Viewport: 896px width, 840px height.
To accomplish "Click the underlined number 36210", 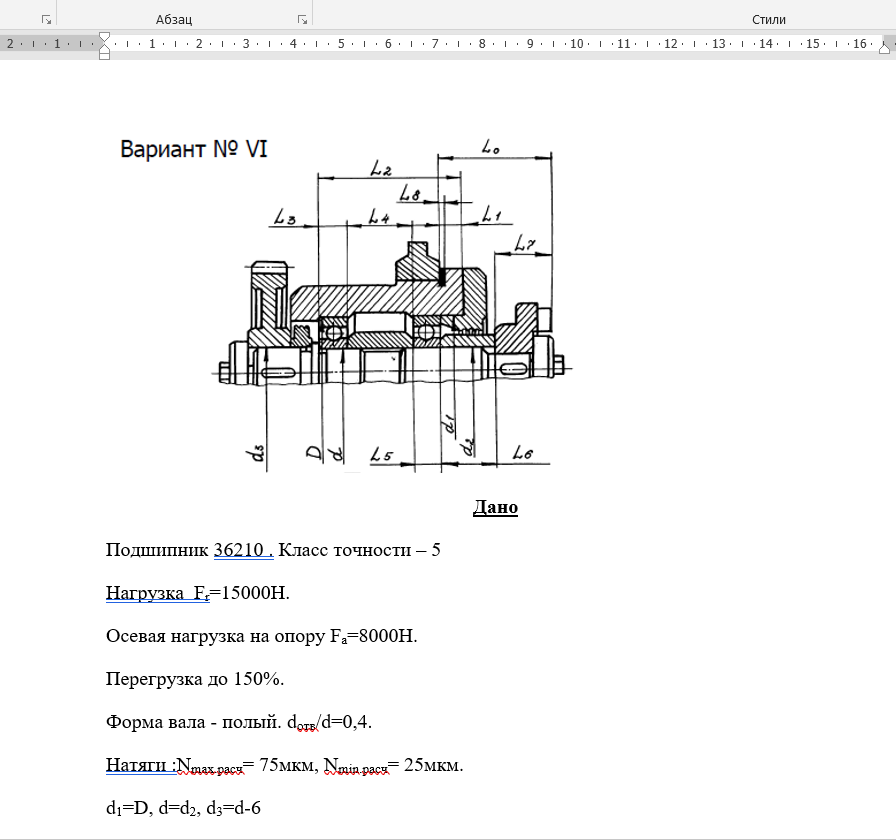I will 240,550.
